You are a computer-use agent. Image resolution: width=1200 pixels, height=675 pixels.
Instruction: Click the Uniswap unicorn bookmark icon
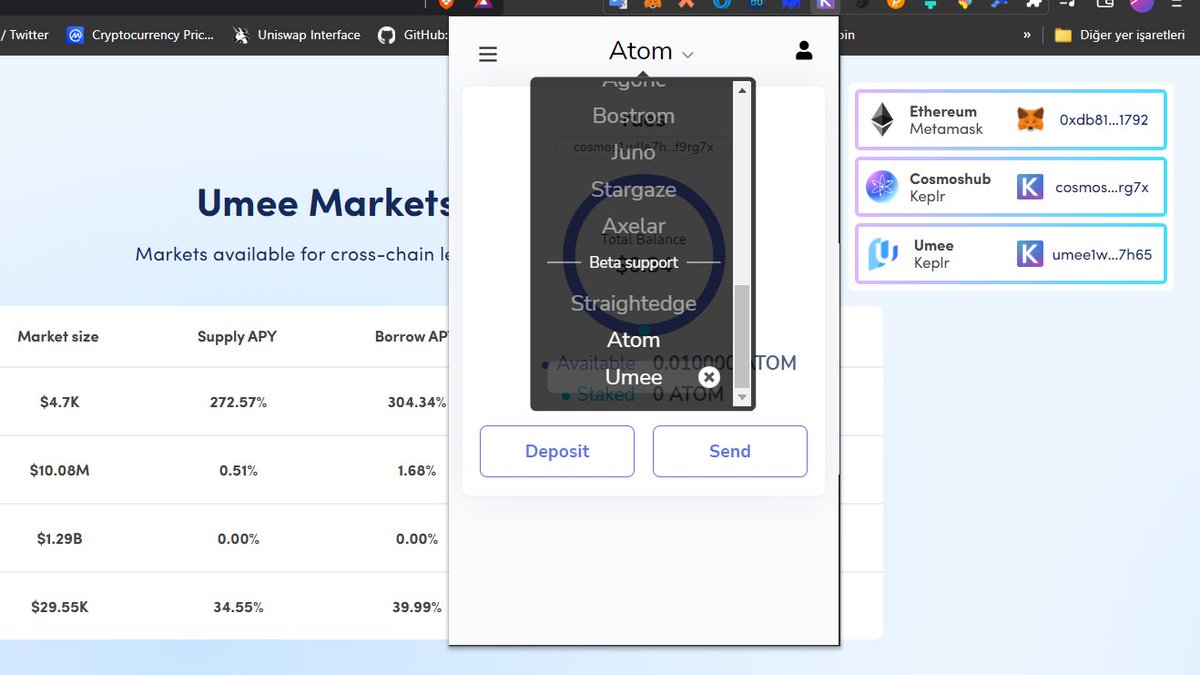point(241,35)
